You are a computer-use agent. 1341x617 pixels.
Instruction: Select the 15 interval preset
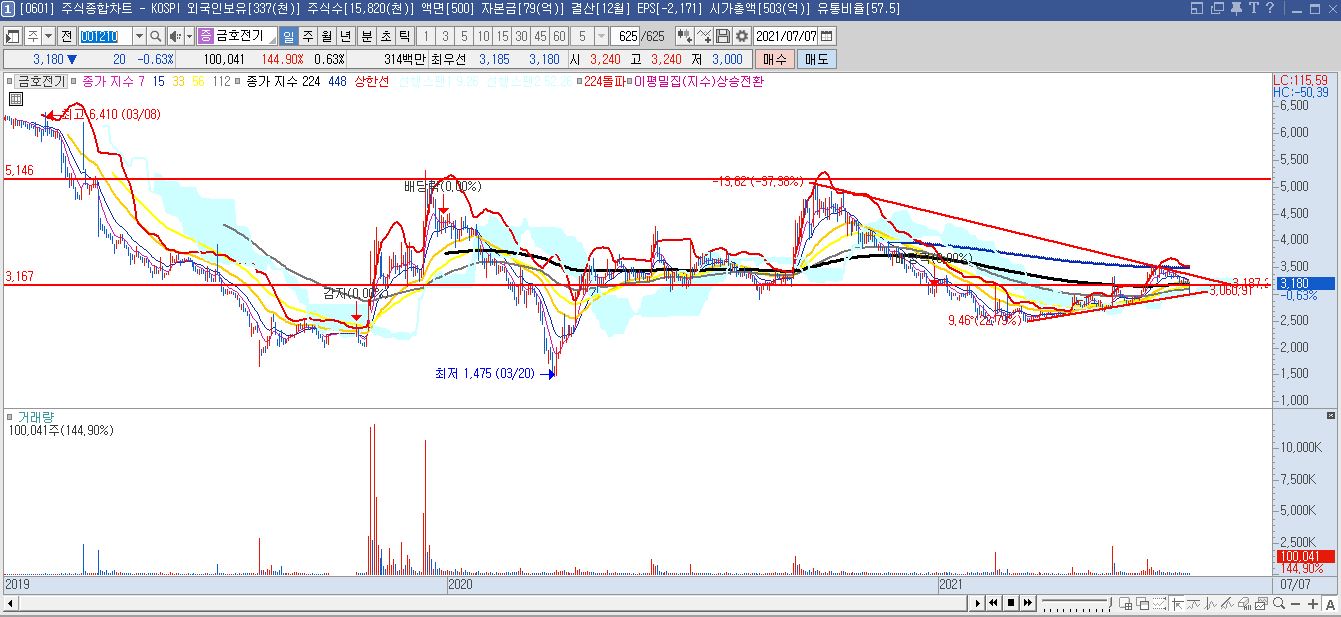tap(502, 36)
